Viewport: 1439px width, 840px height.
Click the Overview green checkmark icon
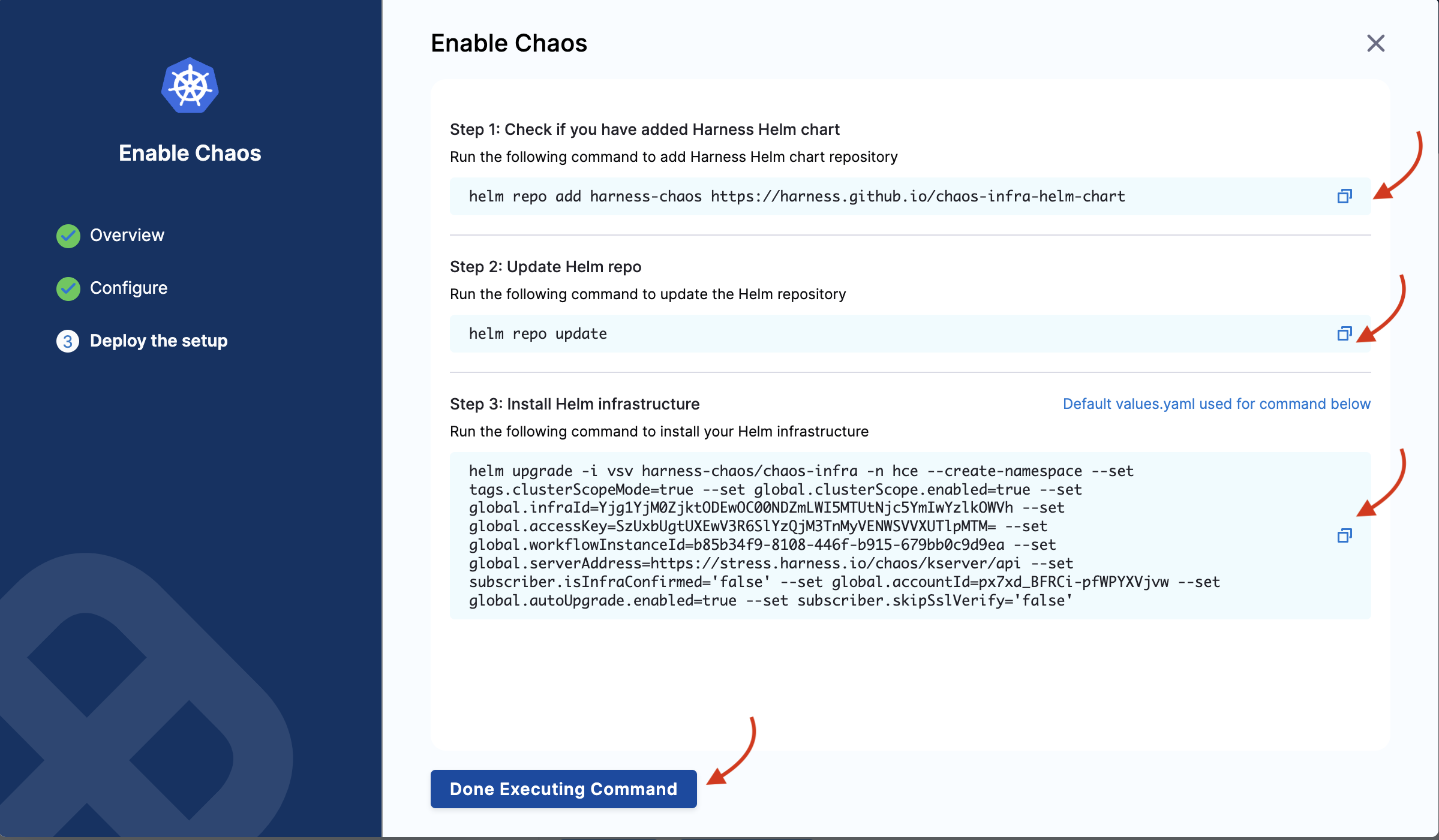(68, 236)
